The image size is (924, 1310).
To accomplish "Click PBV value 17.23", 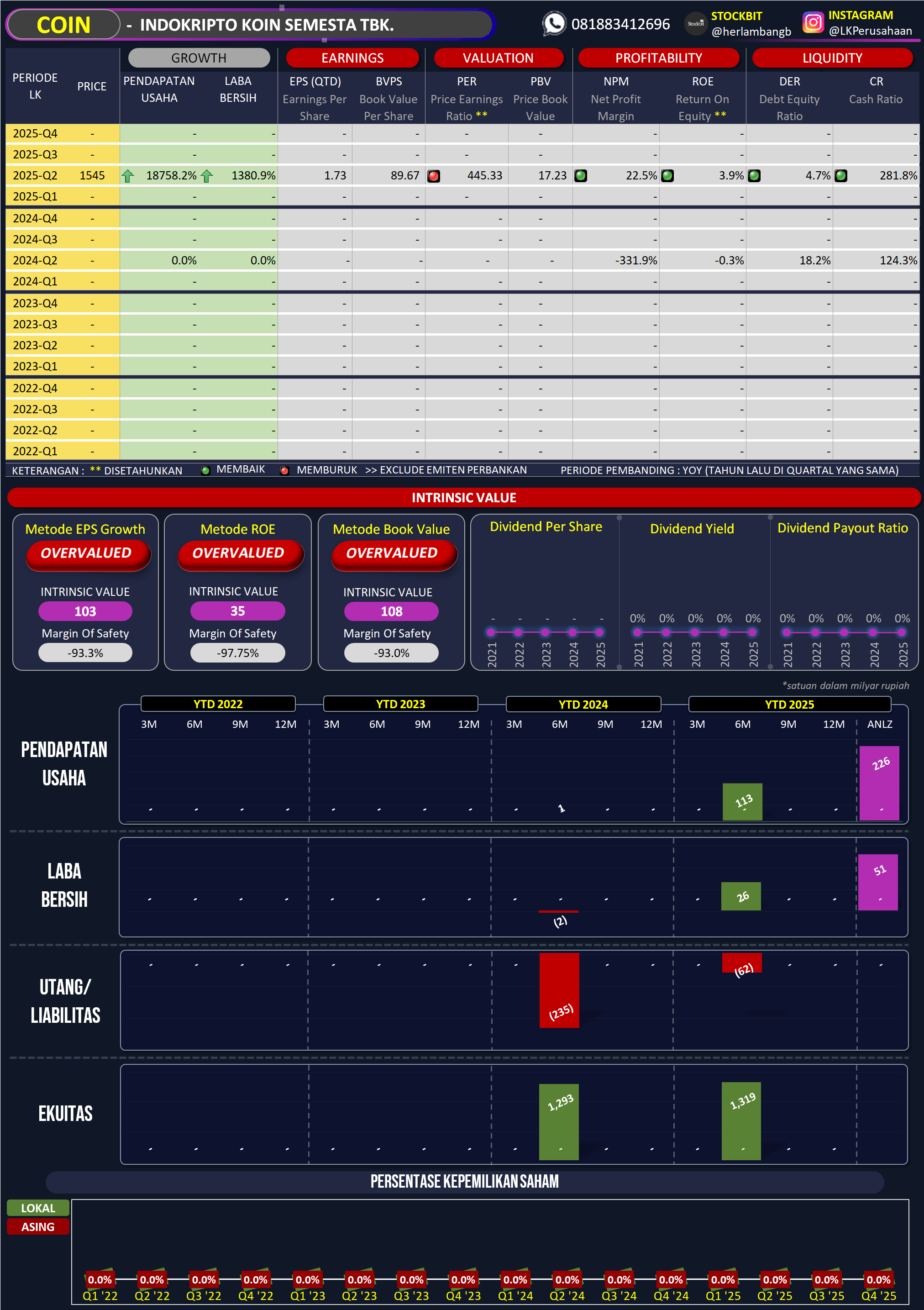I will (553, 176).
